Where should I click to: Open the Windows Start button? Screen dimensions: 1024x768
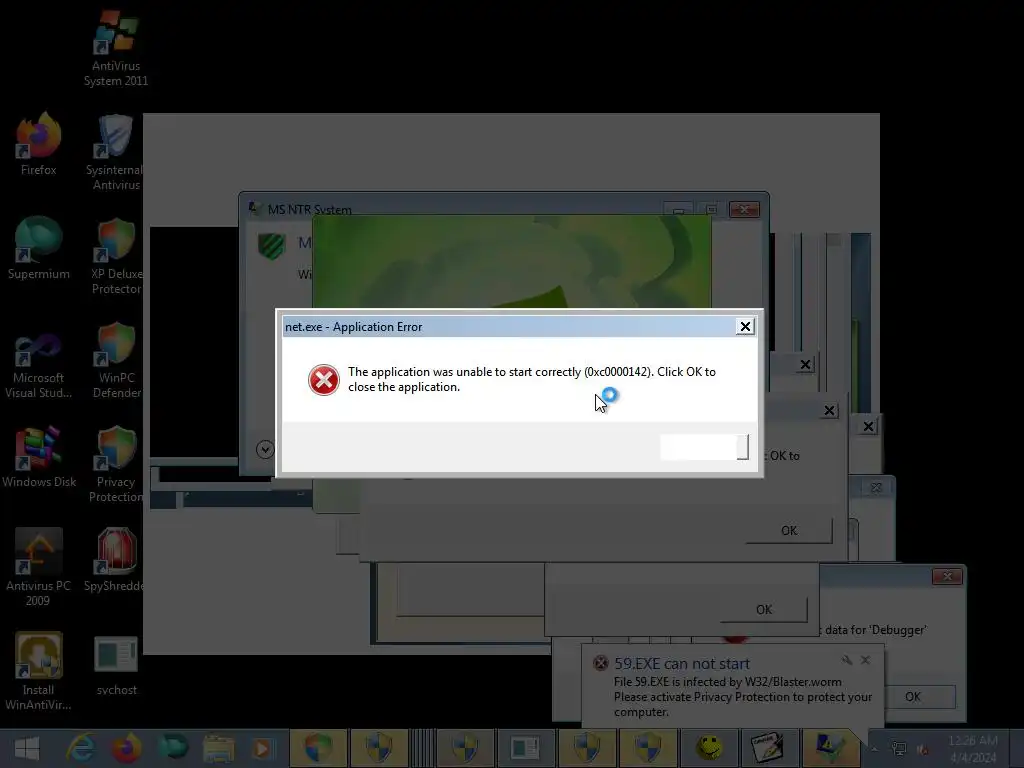coord(27,748)
